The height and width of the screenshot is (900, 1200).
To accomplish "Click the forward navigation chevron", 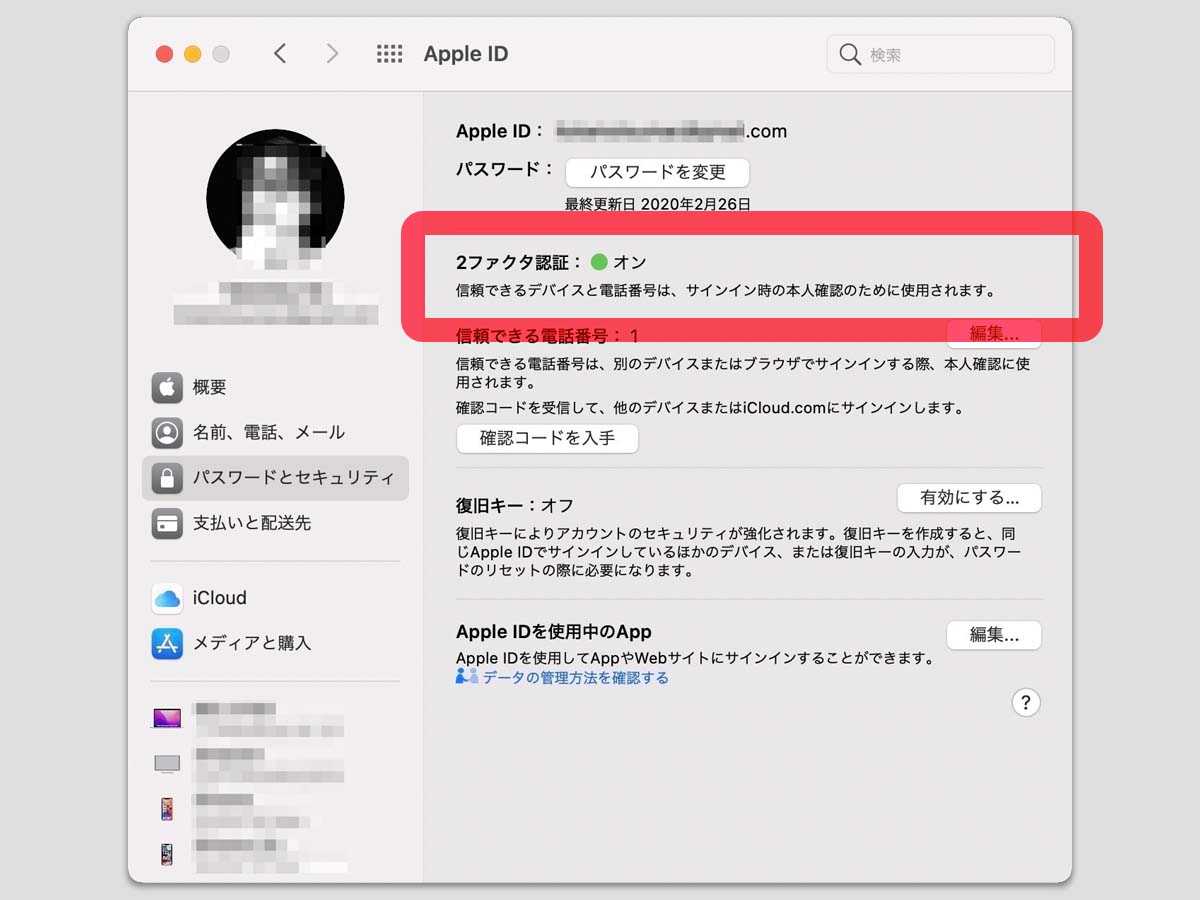I will coord(331,53).
